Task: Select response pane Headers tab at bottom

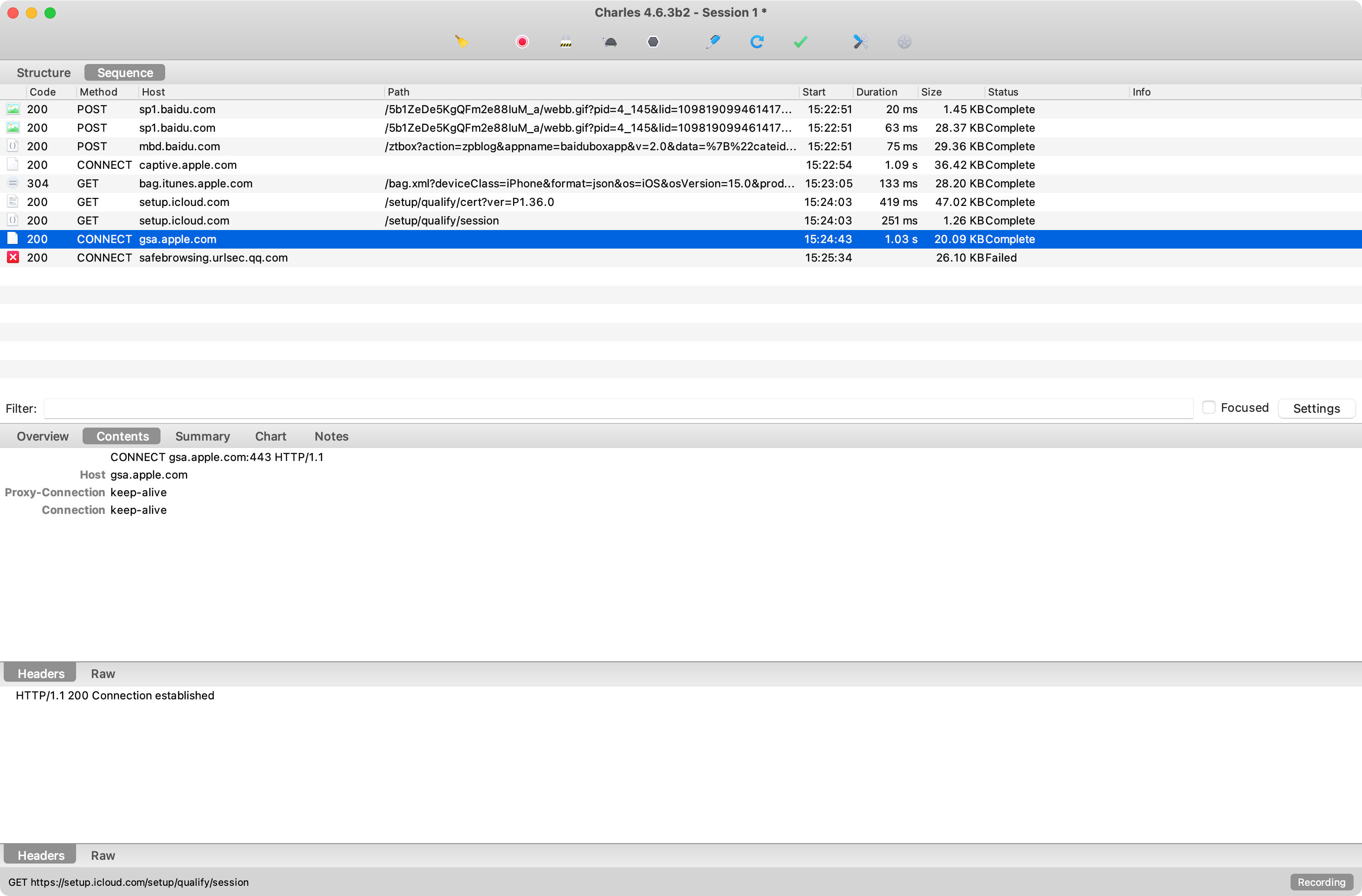Action: coord(41,855)
